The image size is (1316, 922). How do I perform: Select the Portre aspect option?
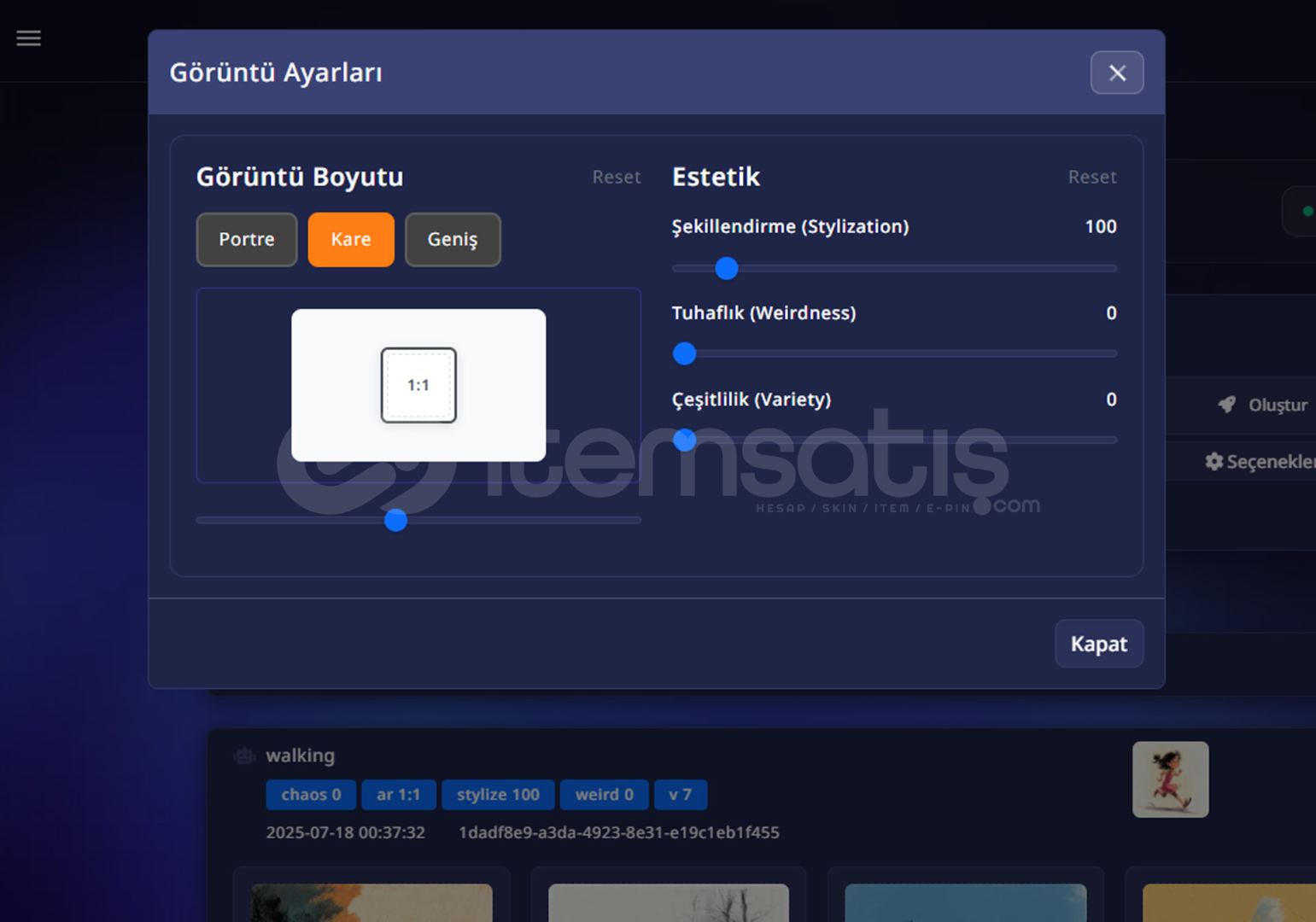247,239
